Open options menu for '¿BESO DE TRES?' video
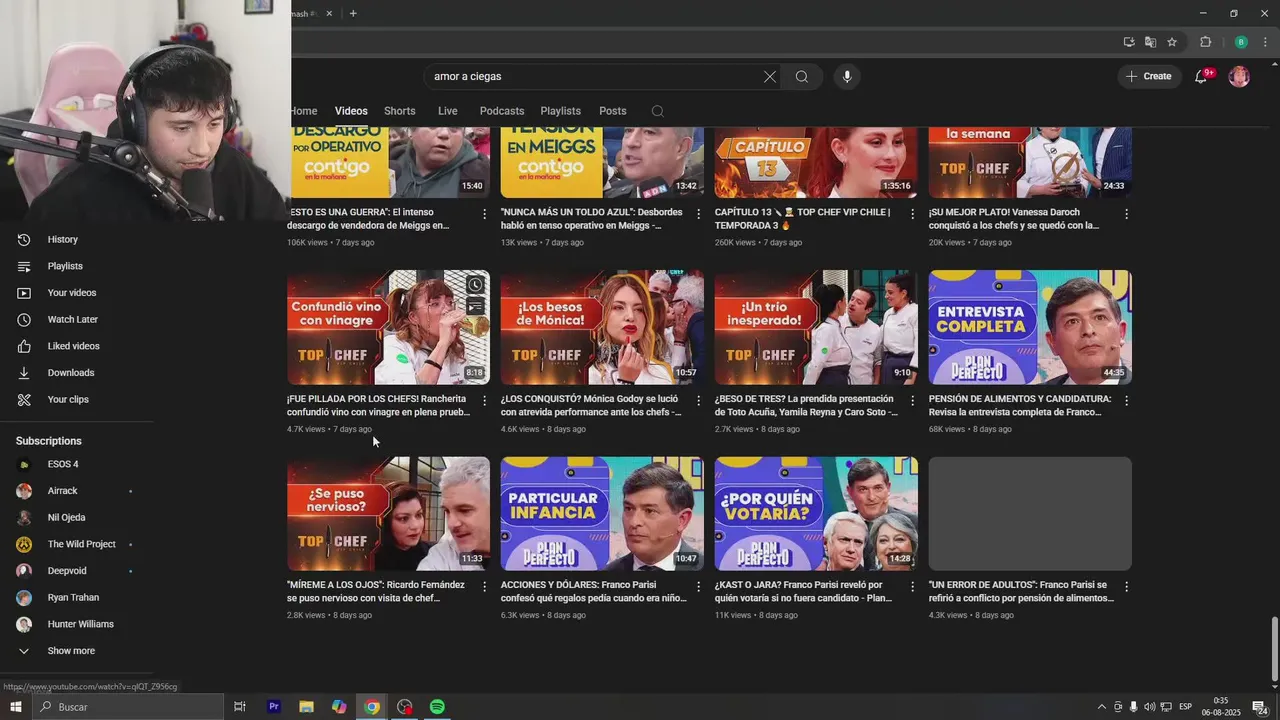 coord(913,401)
